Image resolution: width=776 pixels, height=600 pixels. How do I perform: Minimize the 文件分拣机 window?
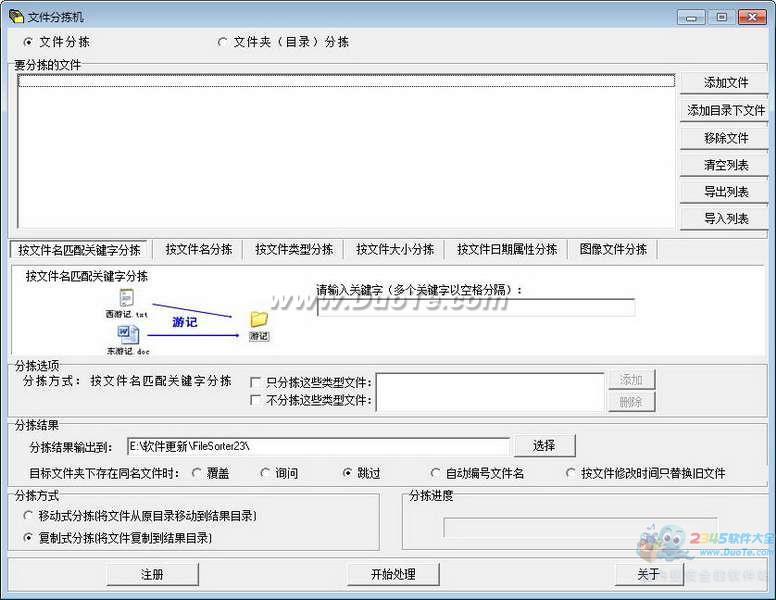click(691, 17)
